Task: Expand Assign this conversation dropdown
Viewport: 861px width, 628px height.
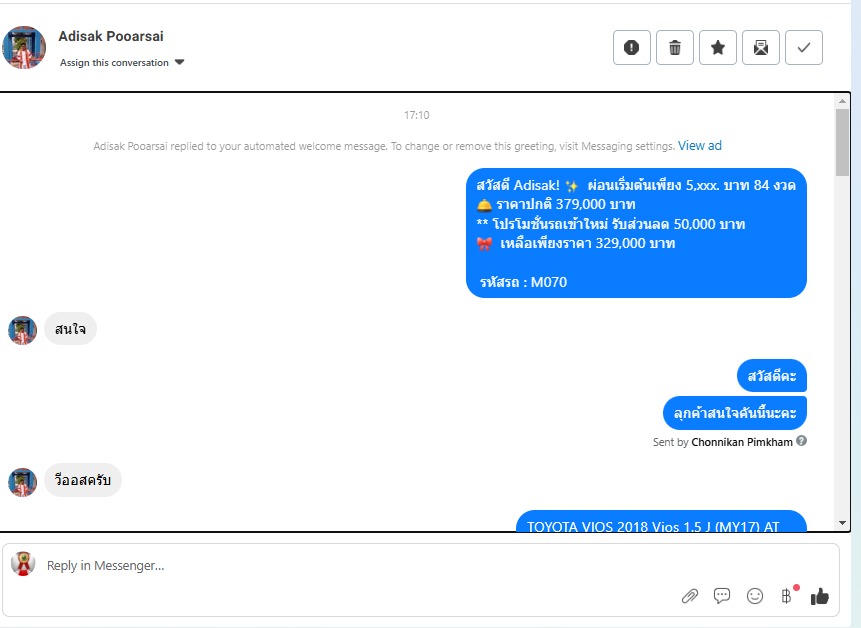Action: click(x=122, y=63)
